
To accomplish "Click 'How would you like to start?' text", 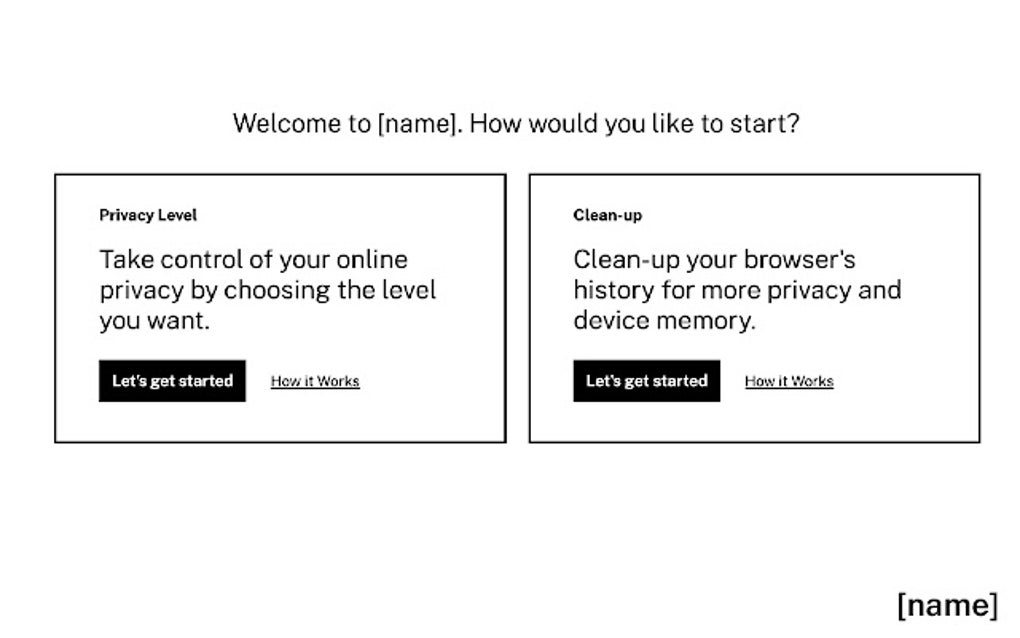I will pos(634,124).
